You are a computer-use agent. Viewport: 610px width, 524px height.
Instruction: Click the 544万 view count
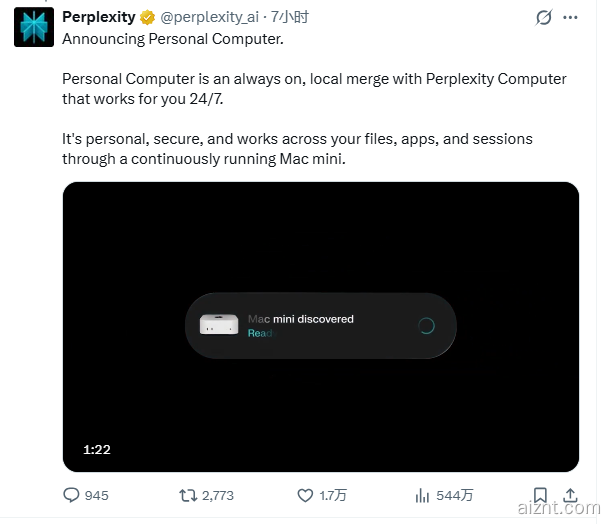tap(454, 495)
